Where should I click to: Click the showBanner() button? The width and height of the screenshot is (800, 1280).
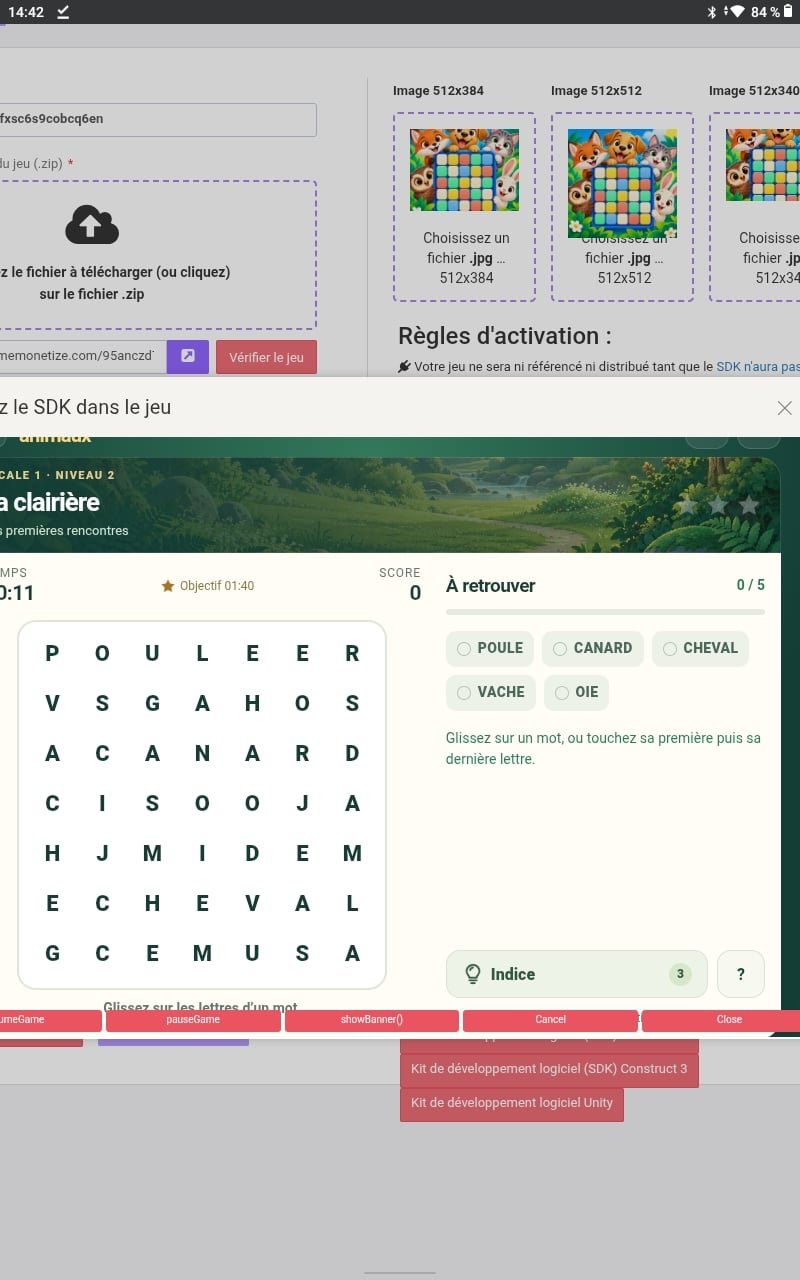372,1020
